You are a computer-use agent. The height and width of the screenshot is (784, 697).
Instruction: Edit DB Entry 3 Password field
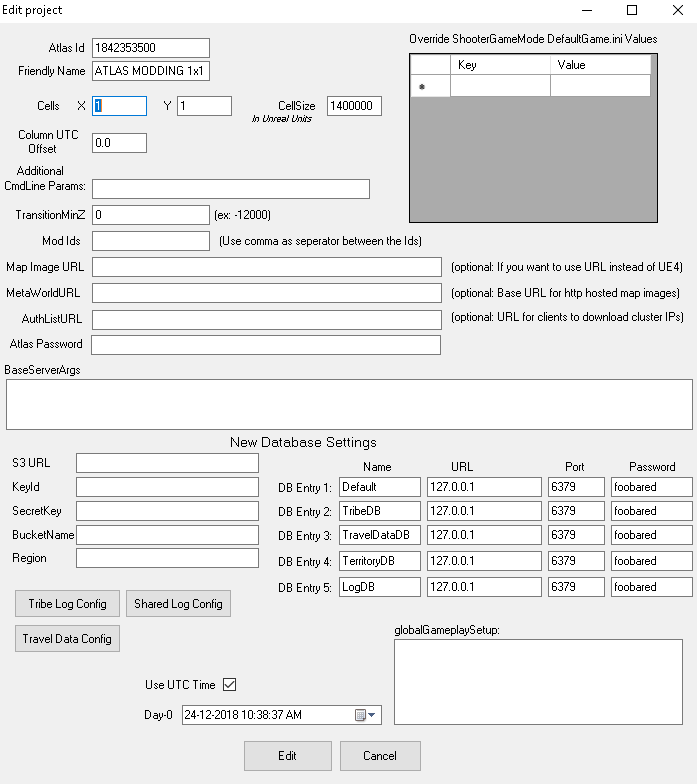click(652, 535)
